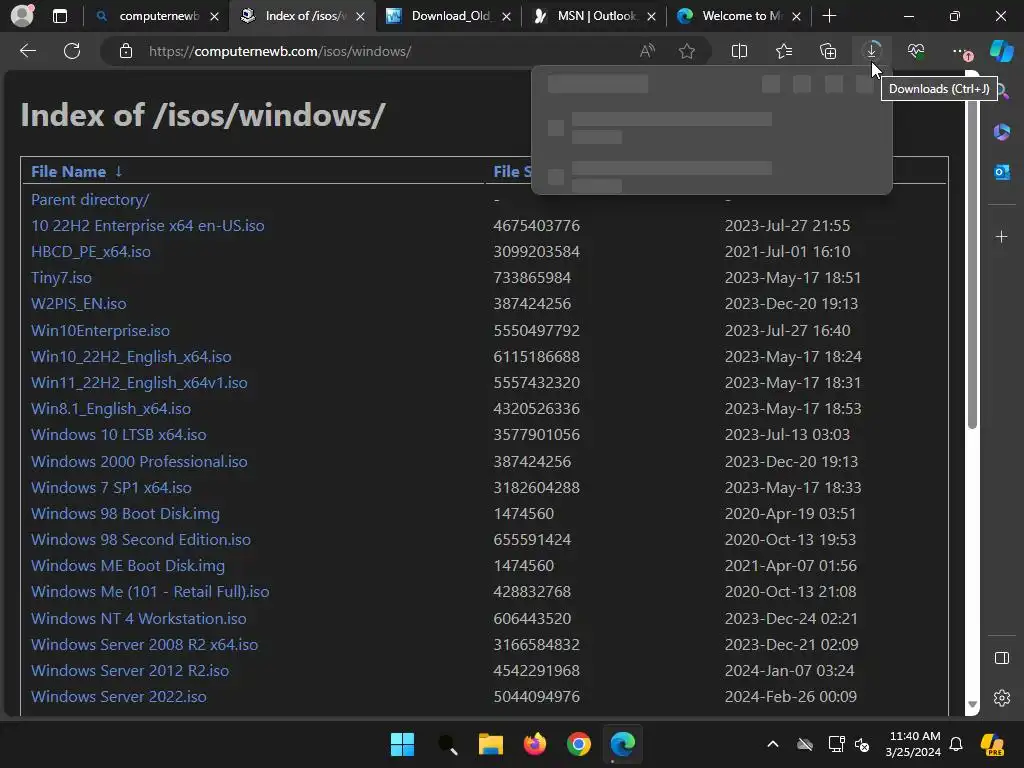Download Tiny7.iso
The width and height of the screenshot is (1024, 768).
click(x=61, y=278)
